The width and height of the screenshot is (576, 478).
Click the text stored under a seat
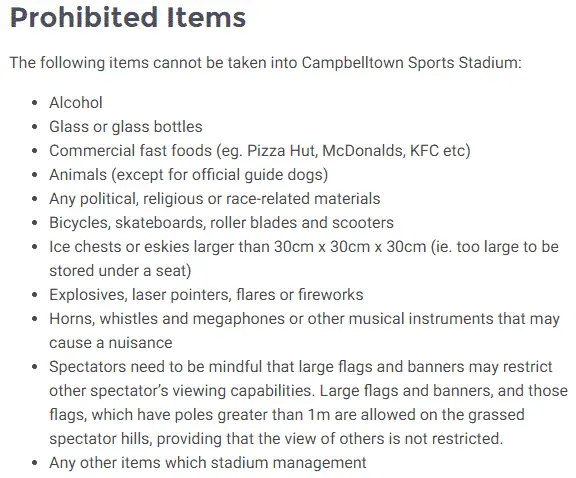point(120,271)
